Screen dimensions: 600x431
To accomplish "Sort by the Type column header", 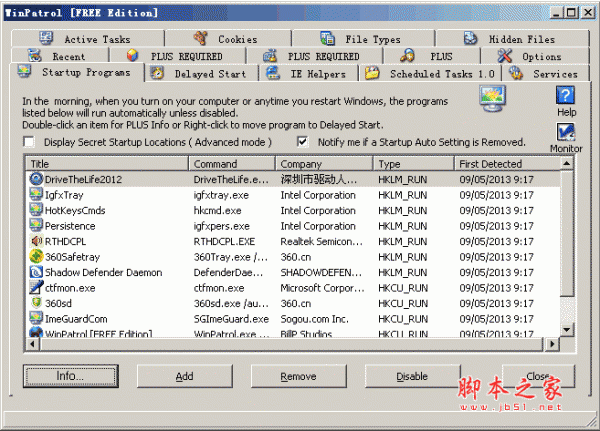I will tap(414, 164).
